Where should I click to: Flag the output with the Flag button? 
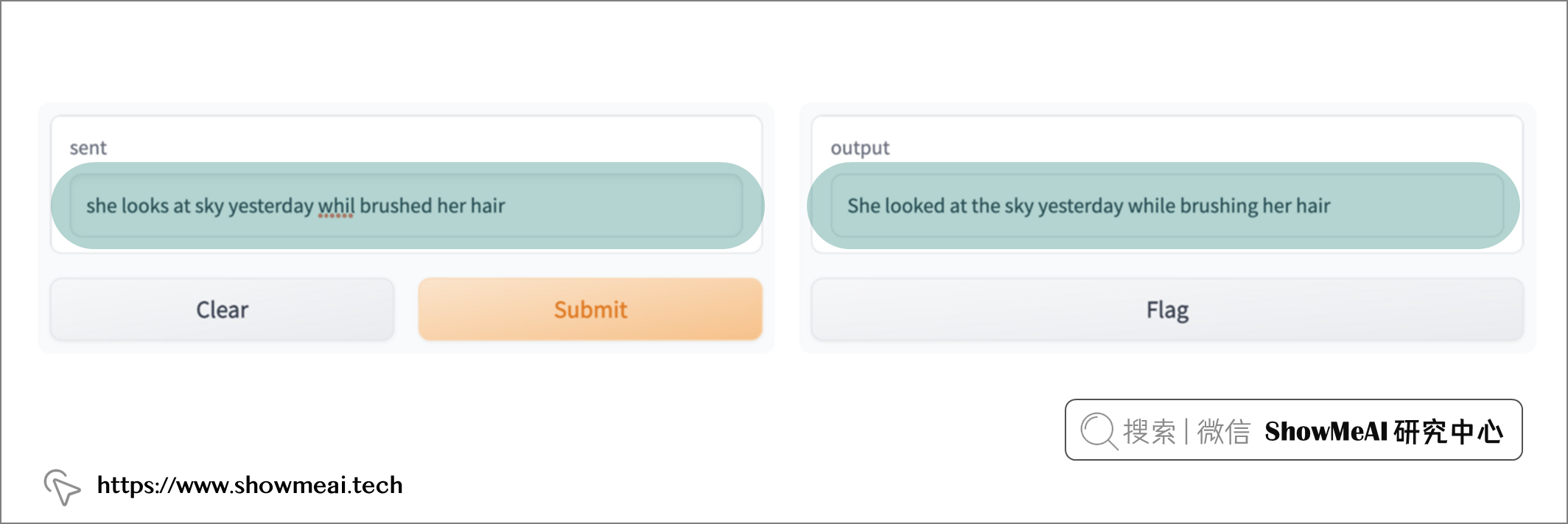pos(1167,310)
